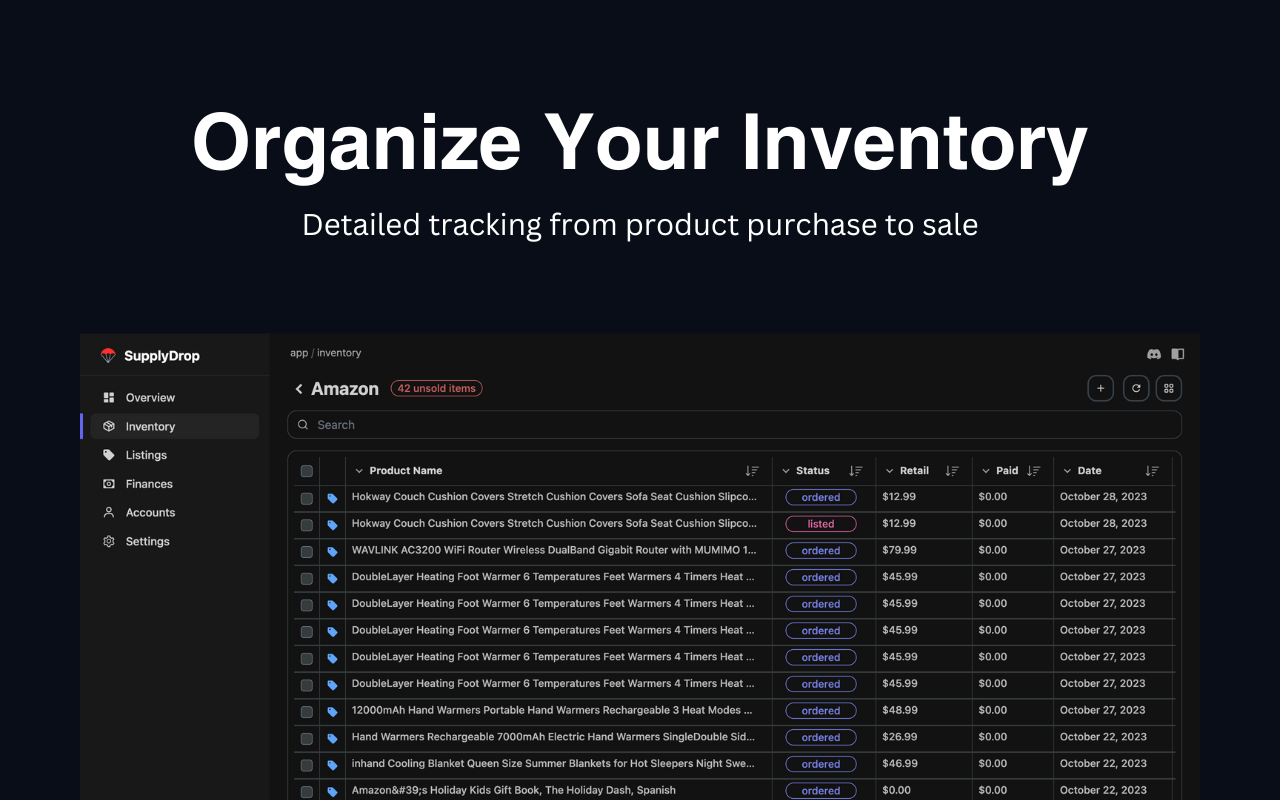This screenshot has height=800, width=1280.
Task: Click the "Holiday Kids Gift Book" product name
Action: [514, 790]
